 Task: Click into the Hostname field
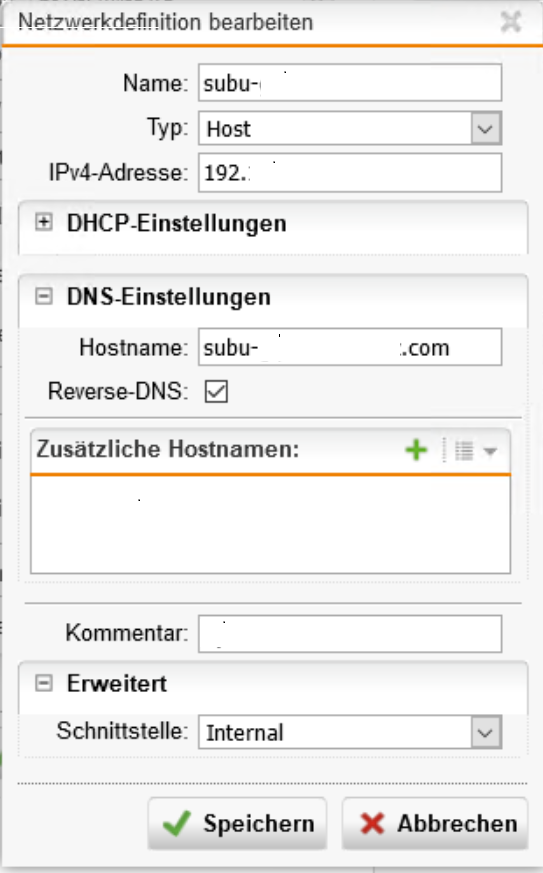click(350, 347)
